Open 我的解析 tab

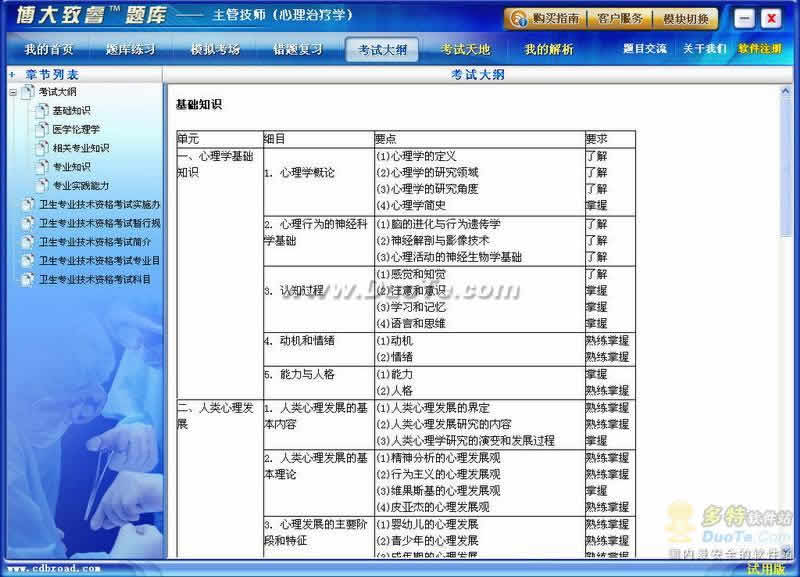click(x=549, y=49)
